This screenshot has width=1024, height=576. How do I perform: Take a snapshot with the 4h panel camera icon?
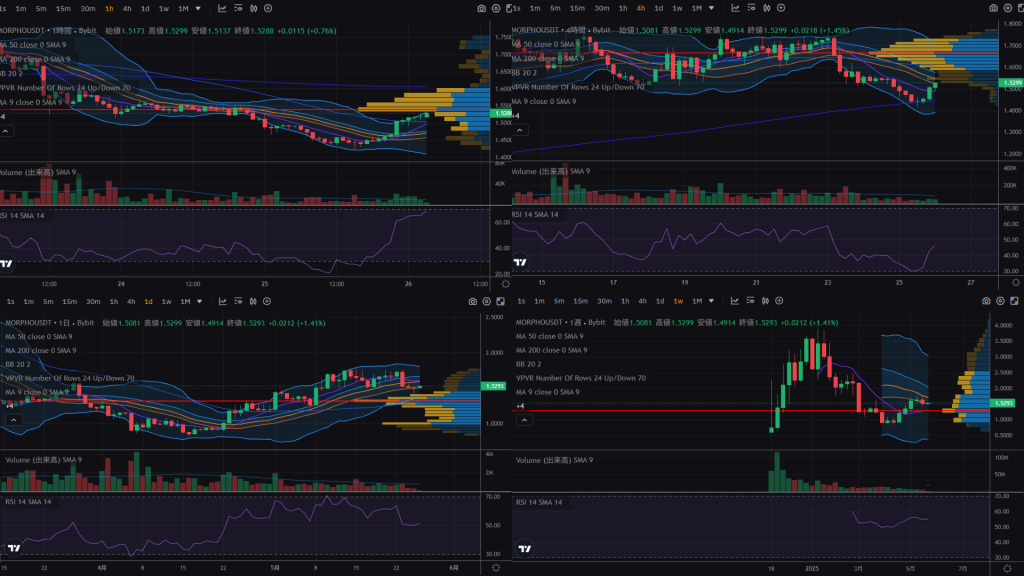point(993,8)
